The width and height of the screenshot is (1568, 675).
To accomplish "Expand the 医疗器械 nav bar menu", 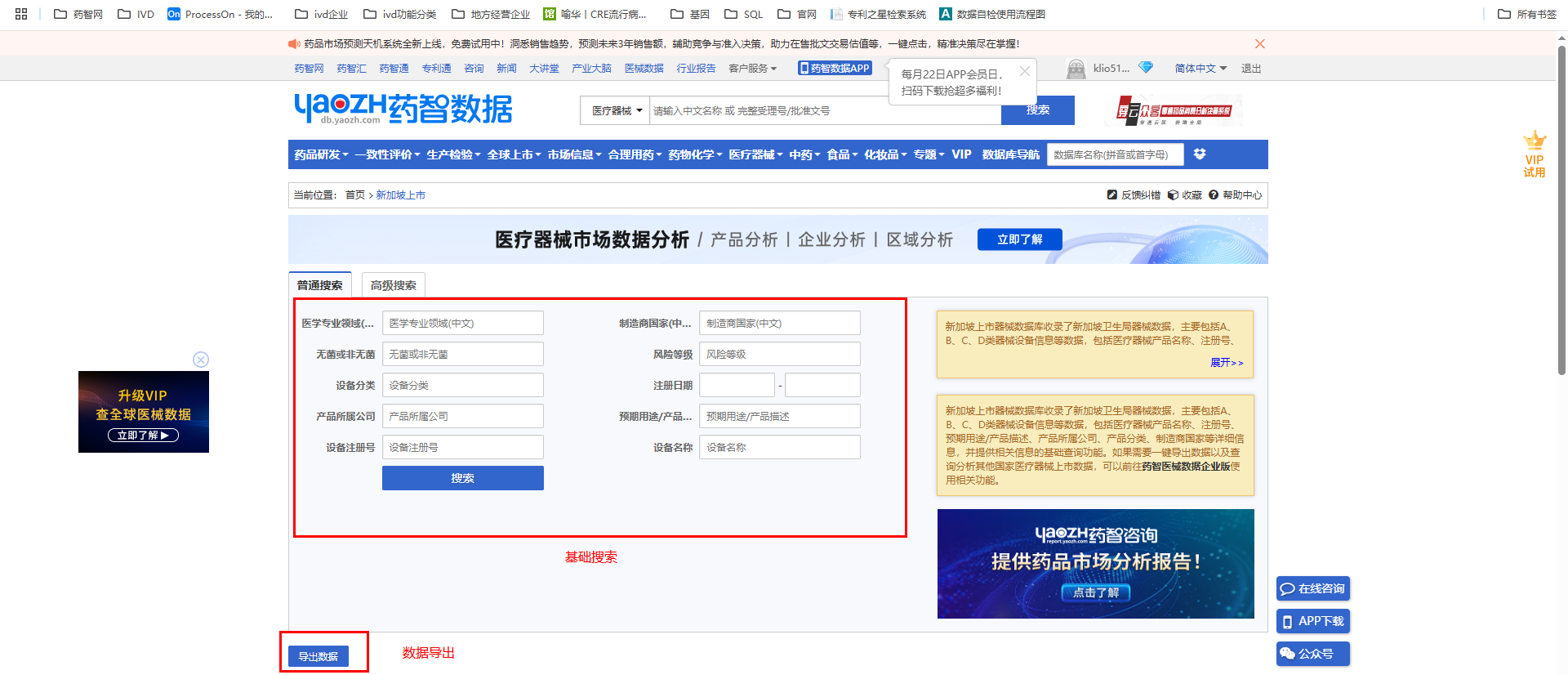I will pyautogui.click(x=755, y=154).
